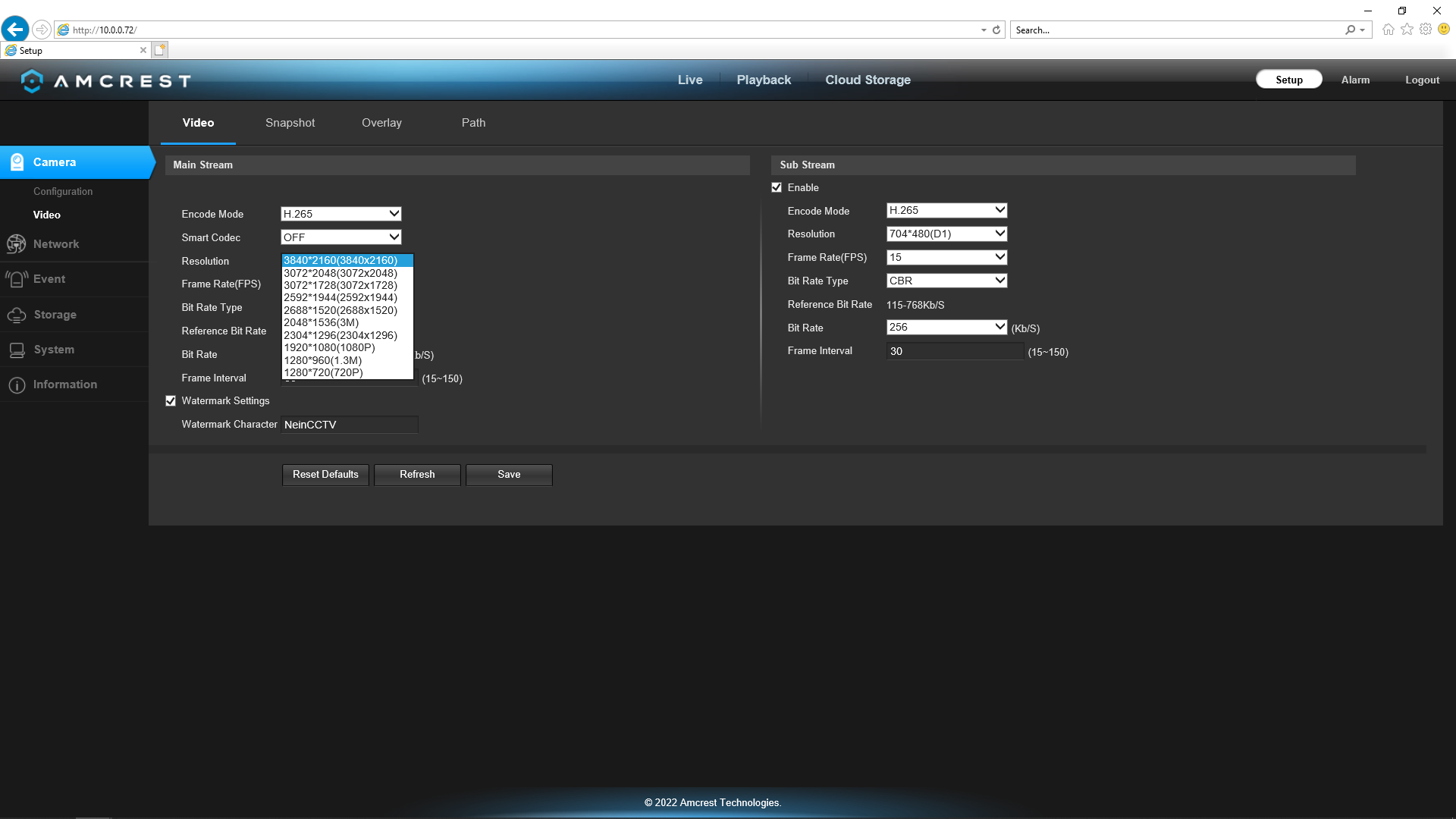The width and height of the screenshot is (1456, 819).
Task: Open the browser home icon
Action: click(1388, 30)
